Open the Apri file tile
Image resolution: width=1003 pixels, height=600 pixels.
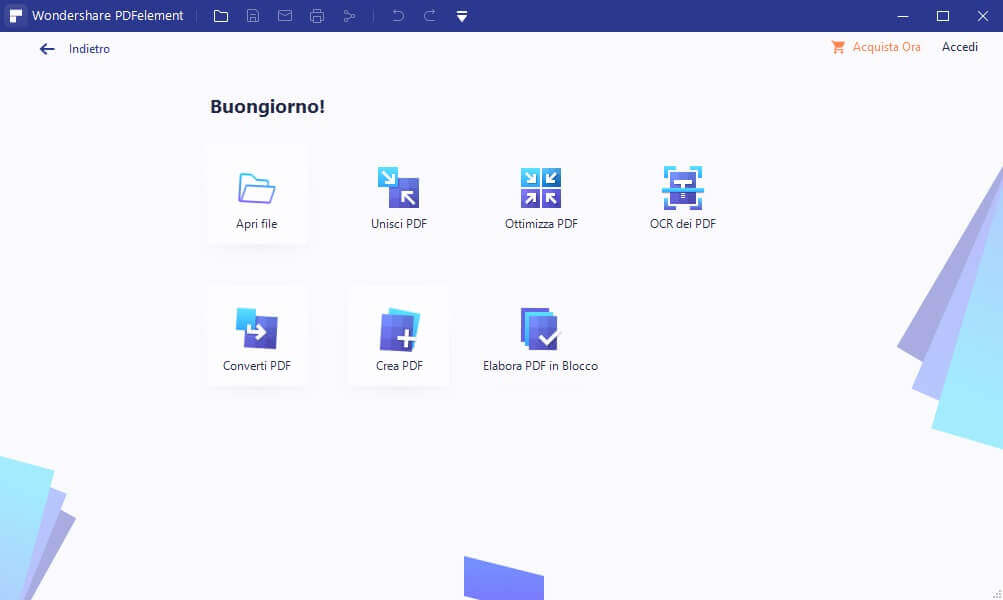coord(256,195)
